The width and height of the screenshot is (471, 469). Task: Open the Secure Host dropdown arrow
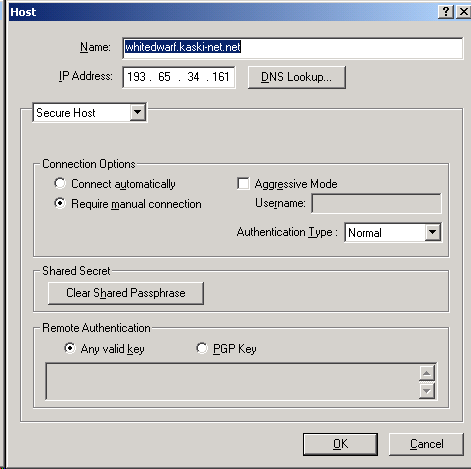(137, 112)
